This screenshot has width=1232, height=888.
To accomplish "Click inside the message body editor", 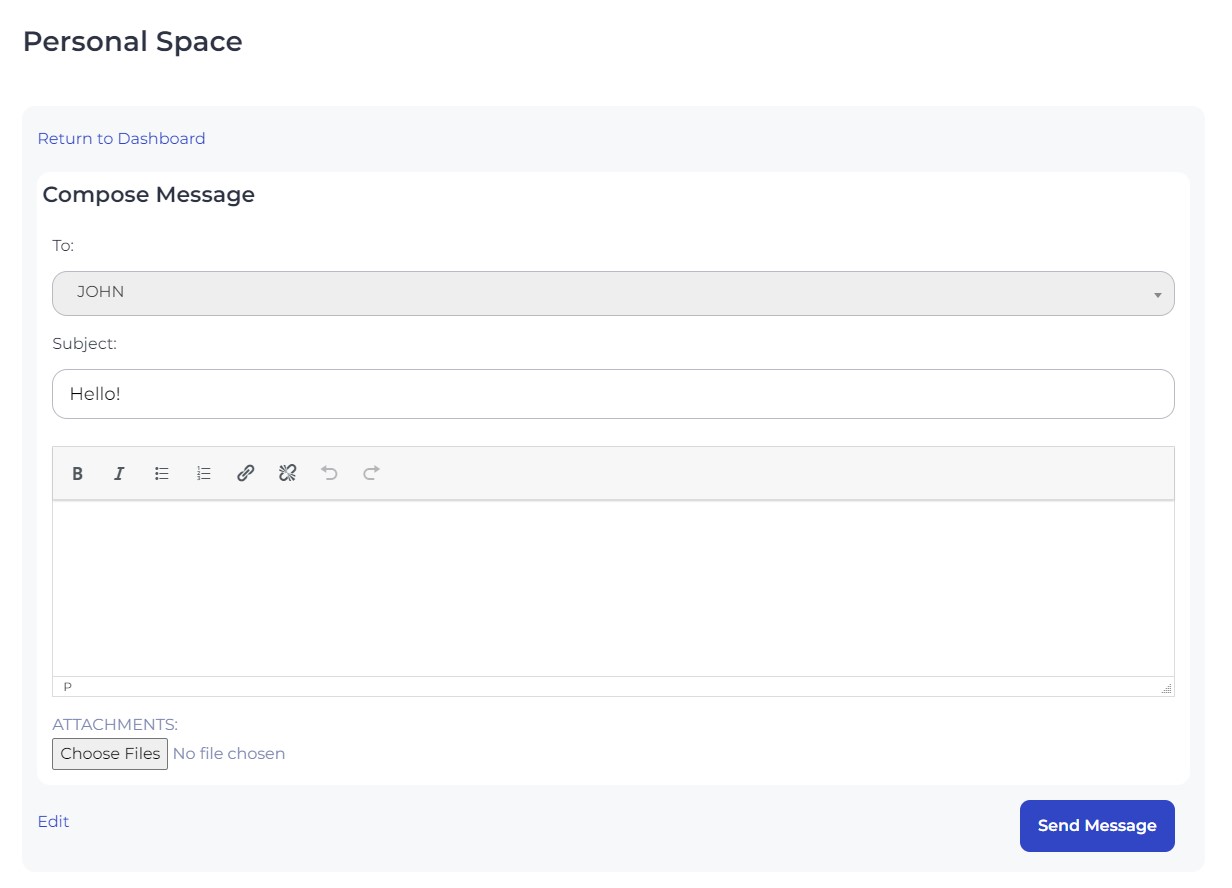I will point(613,588).
